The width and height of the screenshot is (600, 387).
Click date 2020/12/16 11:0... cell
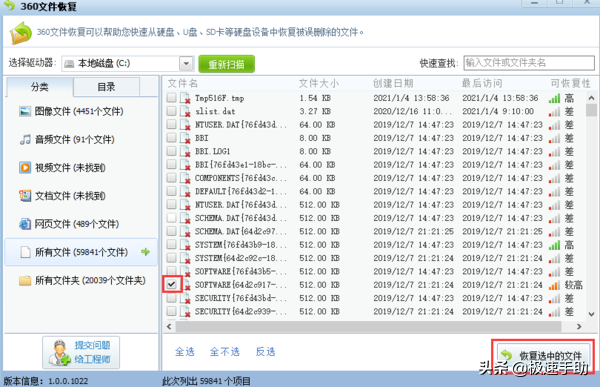[x=412, y=111]
